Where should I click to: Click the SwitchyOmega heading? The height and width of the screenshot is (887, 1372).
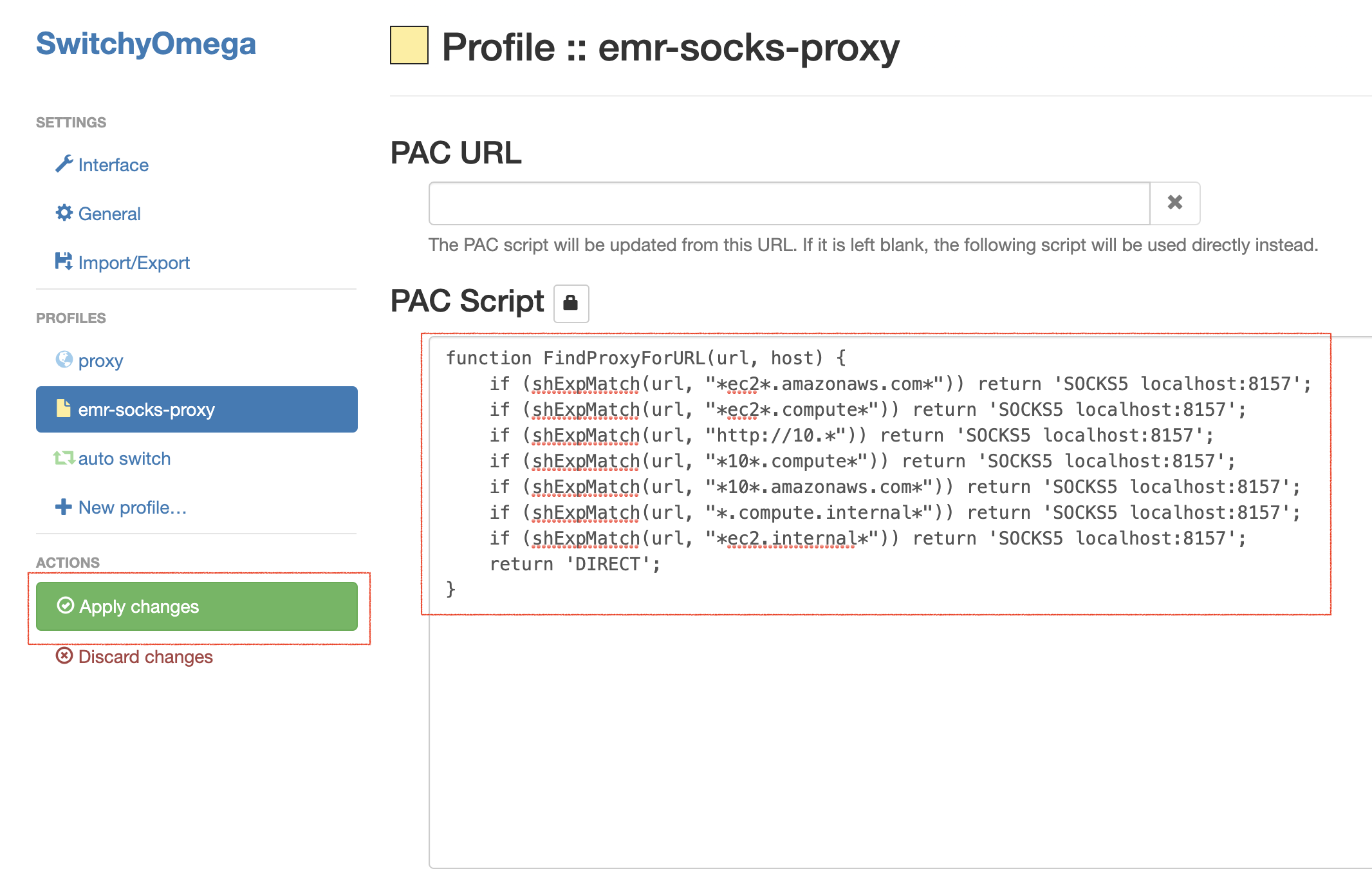point(146,44)
